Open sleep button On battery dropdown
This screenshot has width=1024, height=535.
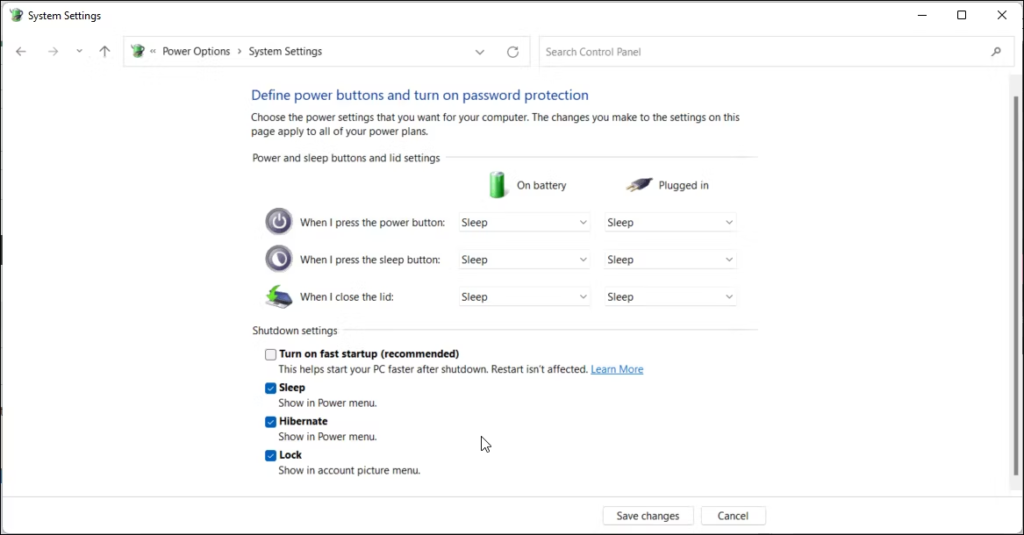tap(524, 260)
